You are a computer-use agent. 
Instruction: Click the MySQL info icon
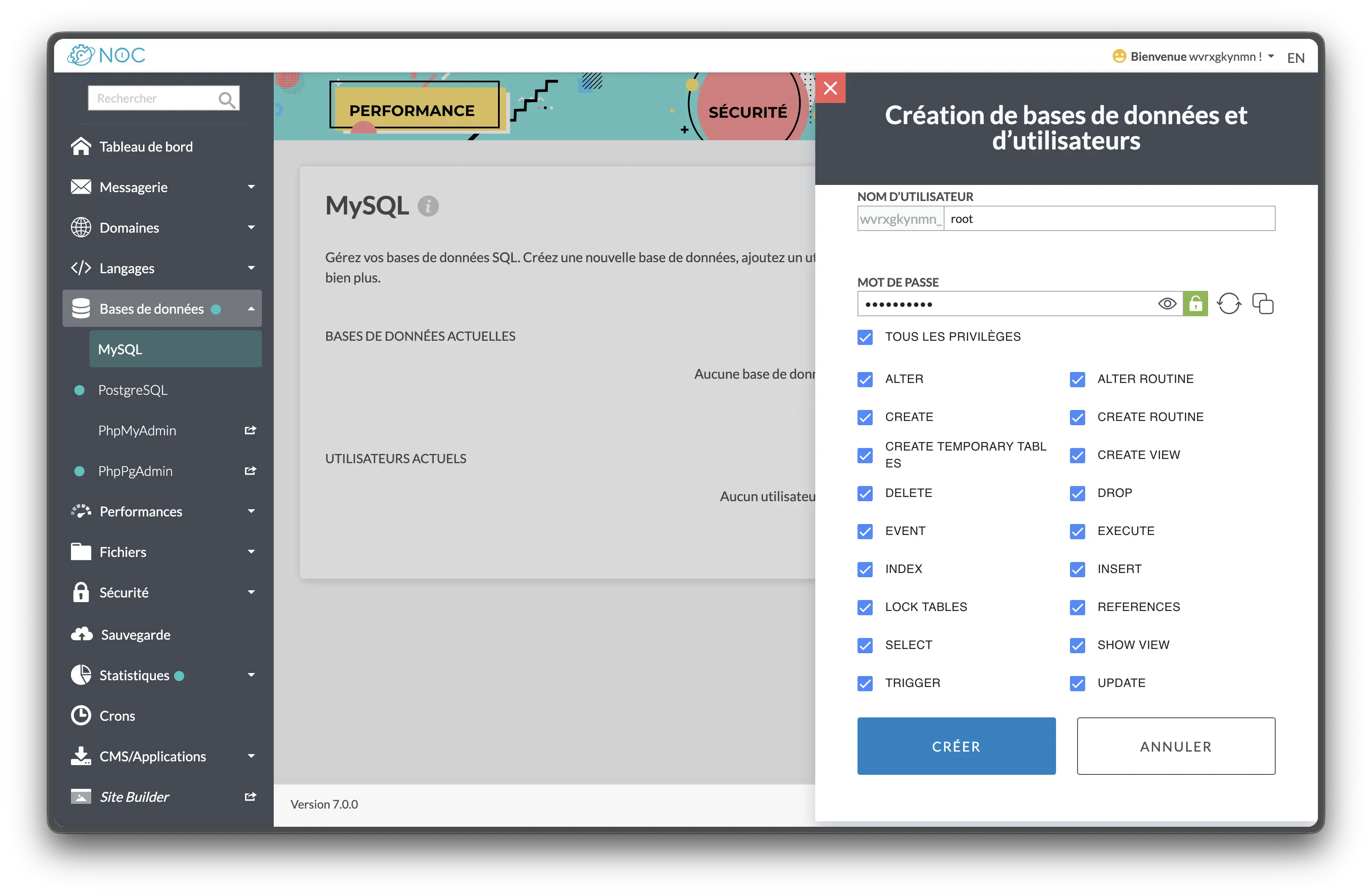click(428, 206)
